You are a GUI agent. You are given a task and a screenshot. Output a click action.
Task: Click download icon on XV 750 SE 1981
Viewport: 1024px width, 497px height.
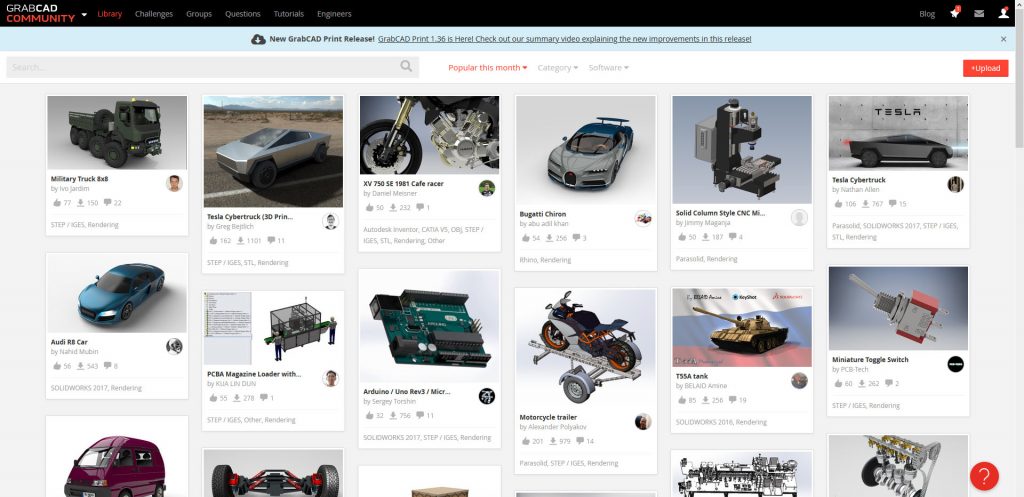394,207
